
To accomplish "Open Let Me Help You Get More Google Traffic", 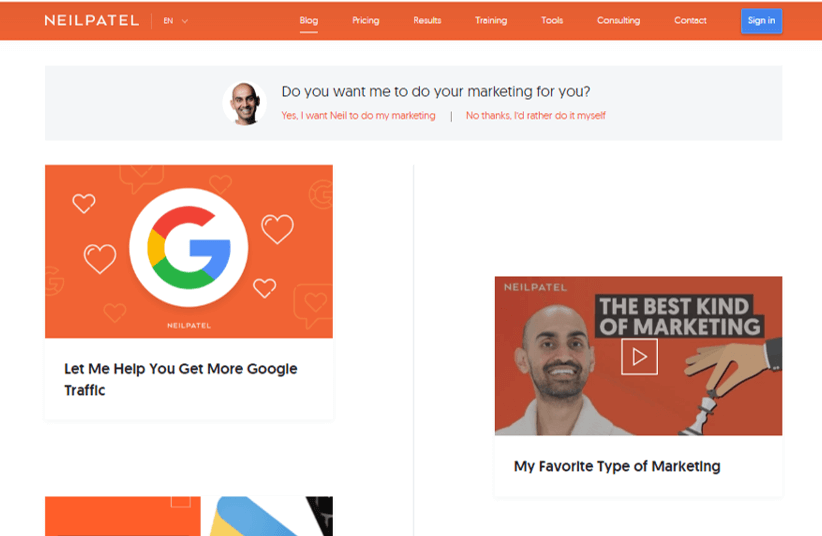I will (180, 379).
